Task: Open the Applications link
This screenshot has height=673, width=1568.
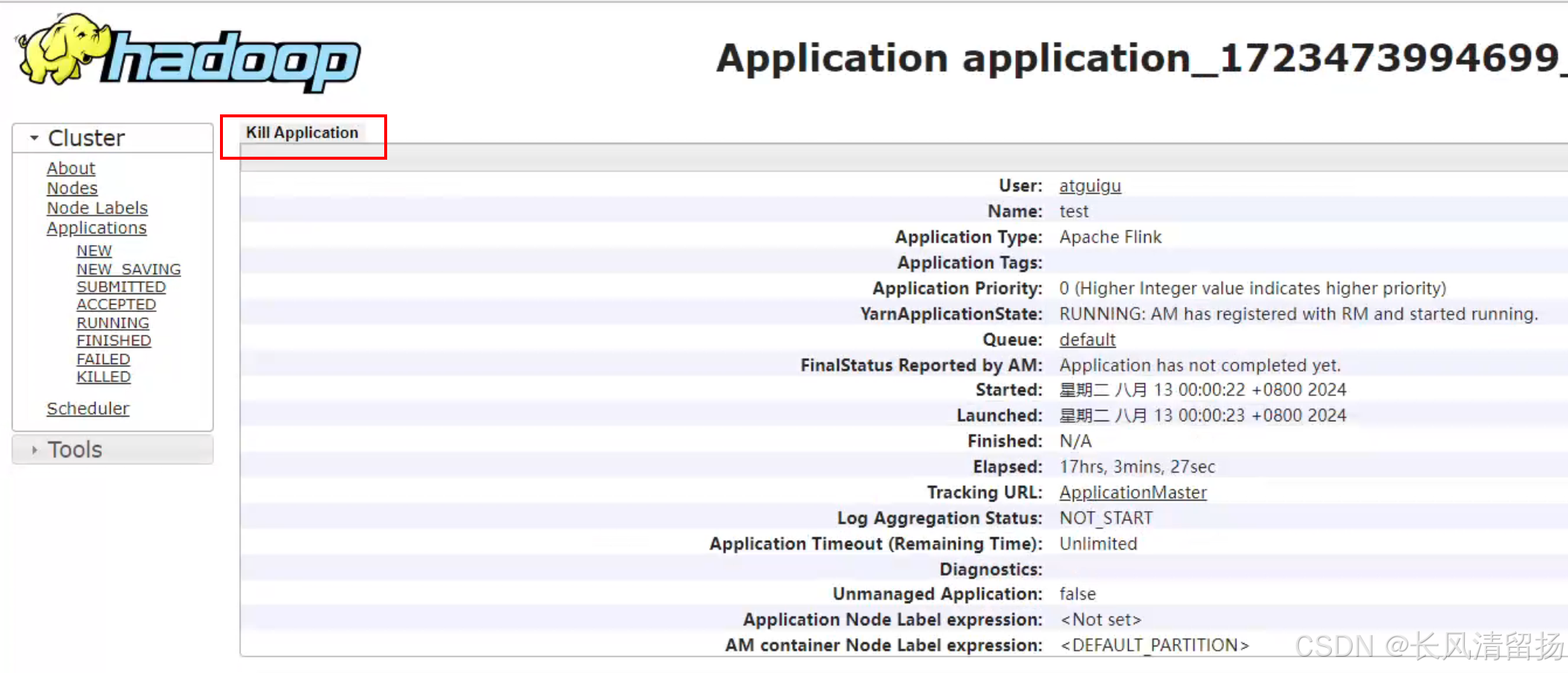Action: tap(97, 229)
